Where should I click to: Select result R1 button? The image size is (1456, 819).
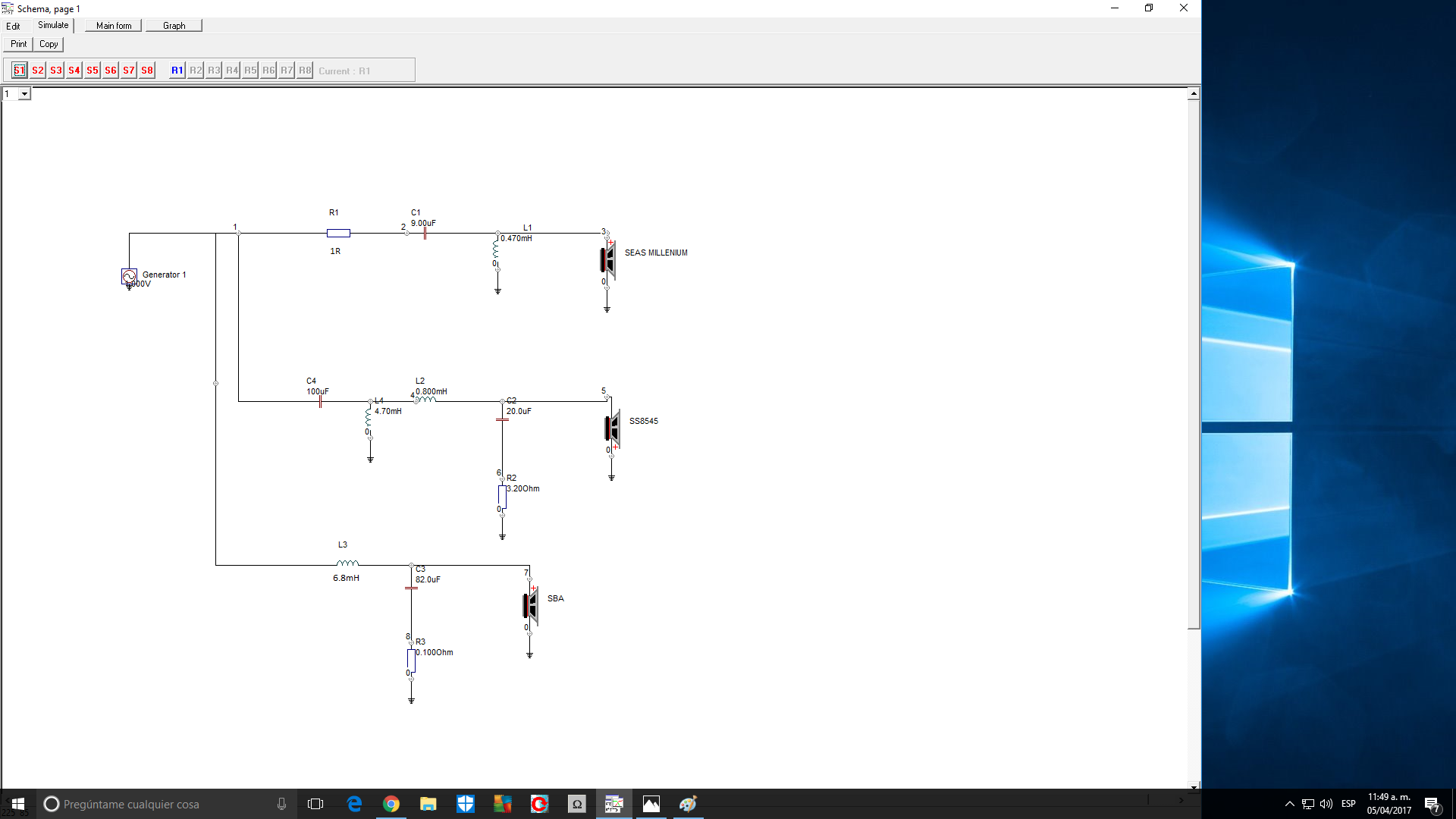(177, 71)
